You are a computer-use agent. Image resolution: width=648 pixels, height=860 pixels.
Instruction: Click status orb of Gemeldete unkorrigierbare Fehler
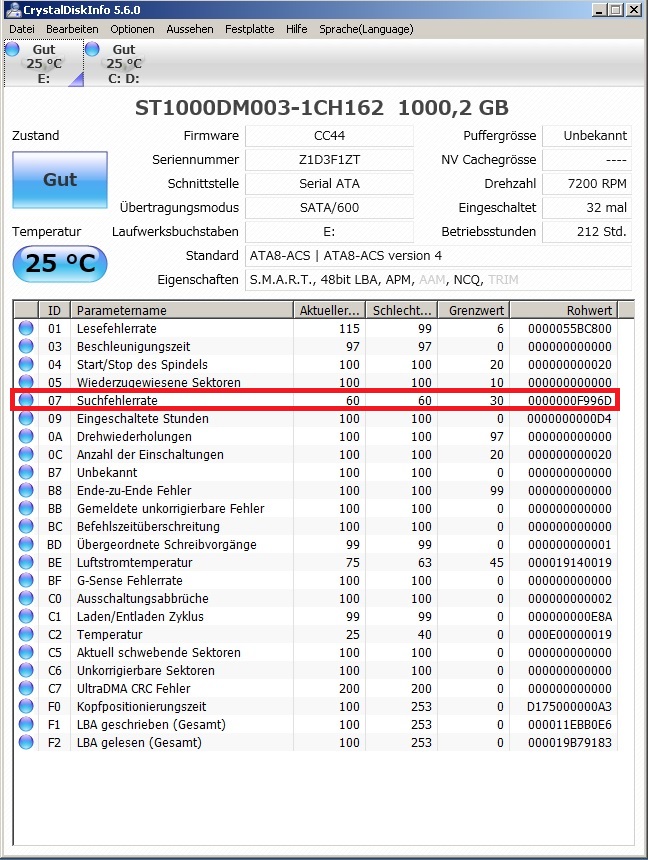(26, 508)
